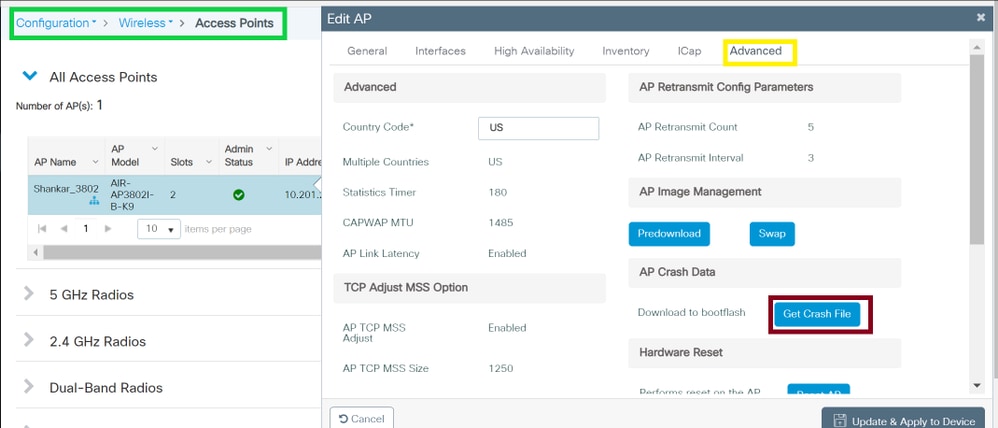Screen dimensions: 998x428
Task: Expand the 2.4 GHz Radios section
Action: (x=29, y=340)
